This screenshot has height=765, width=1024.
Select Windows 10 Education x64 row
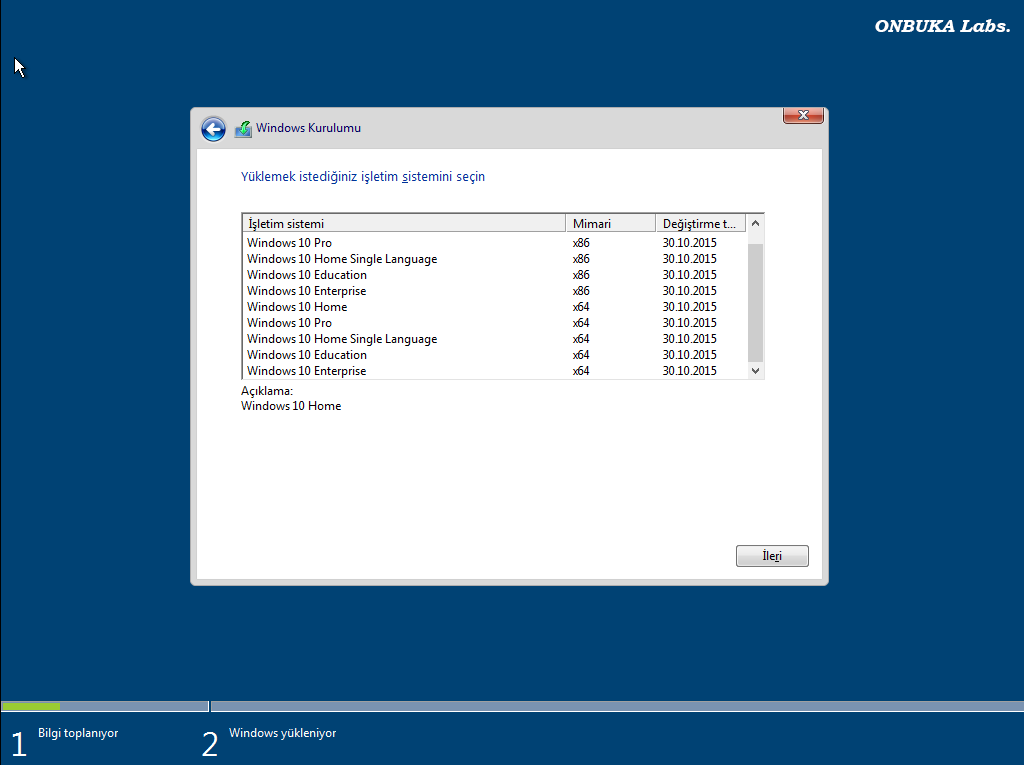(x=494, y=355)
